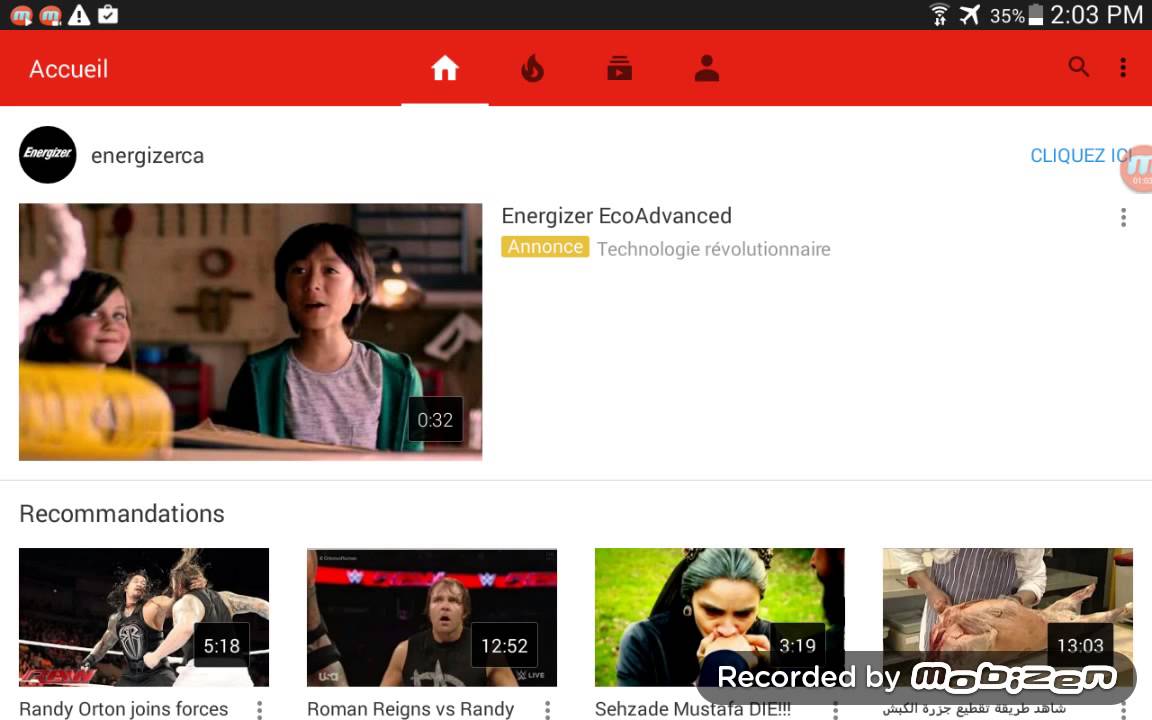Open the Energizer channel avatar

pos(48,154)
